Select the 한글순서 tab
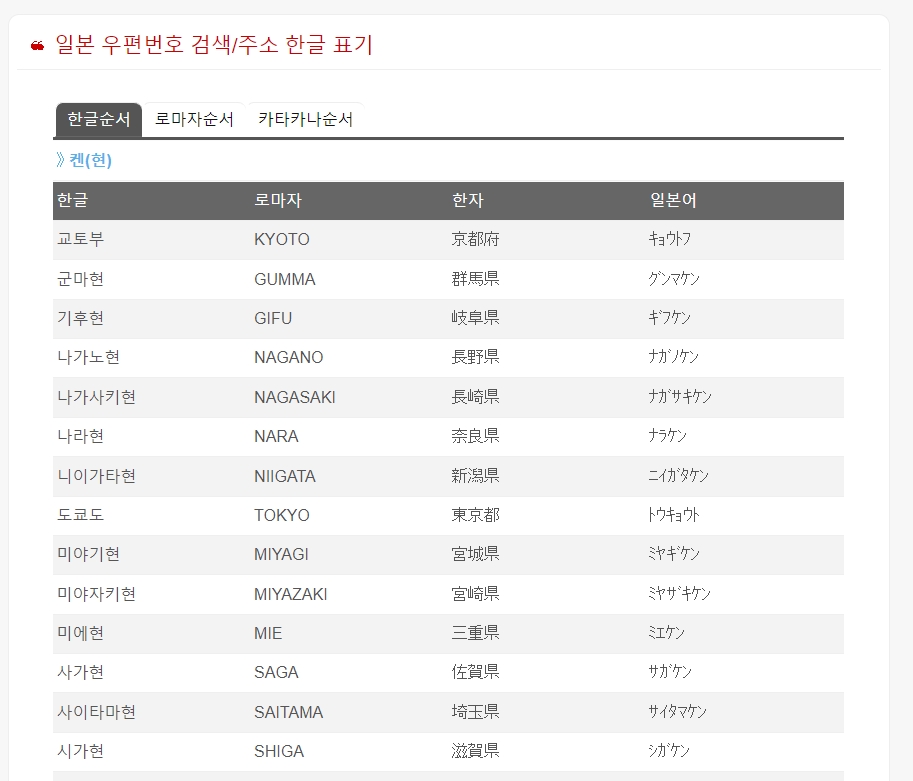This screenshot has height=781, width=913. click(x=96, y=119)
